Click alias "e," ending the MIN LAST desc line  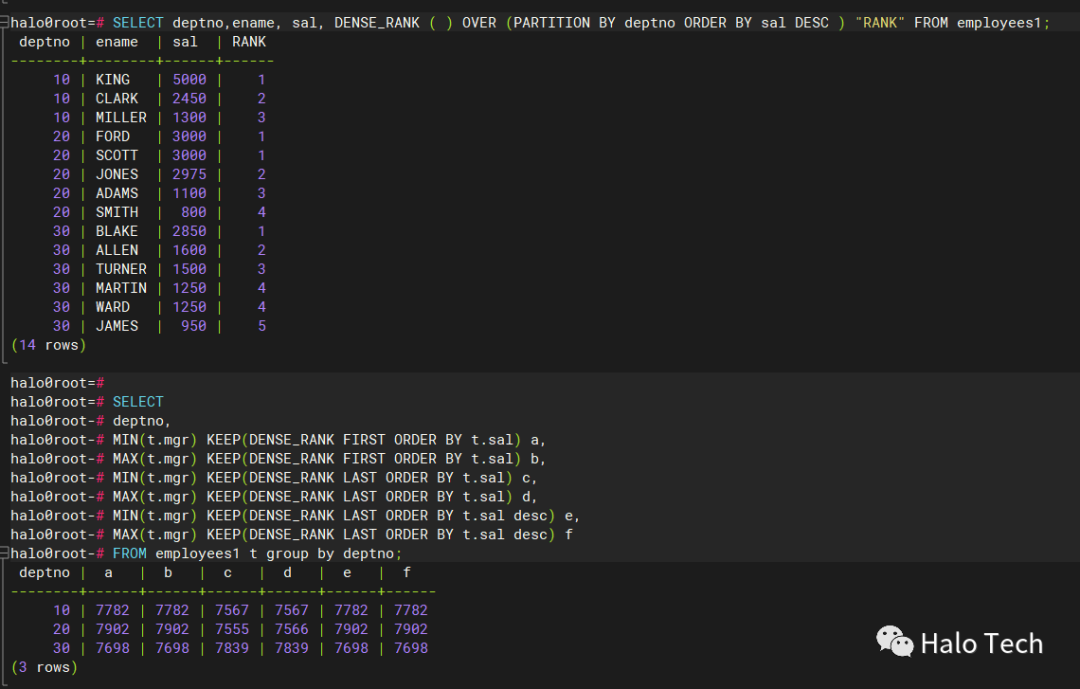(572, 516)
